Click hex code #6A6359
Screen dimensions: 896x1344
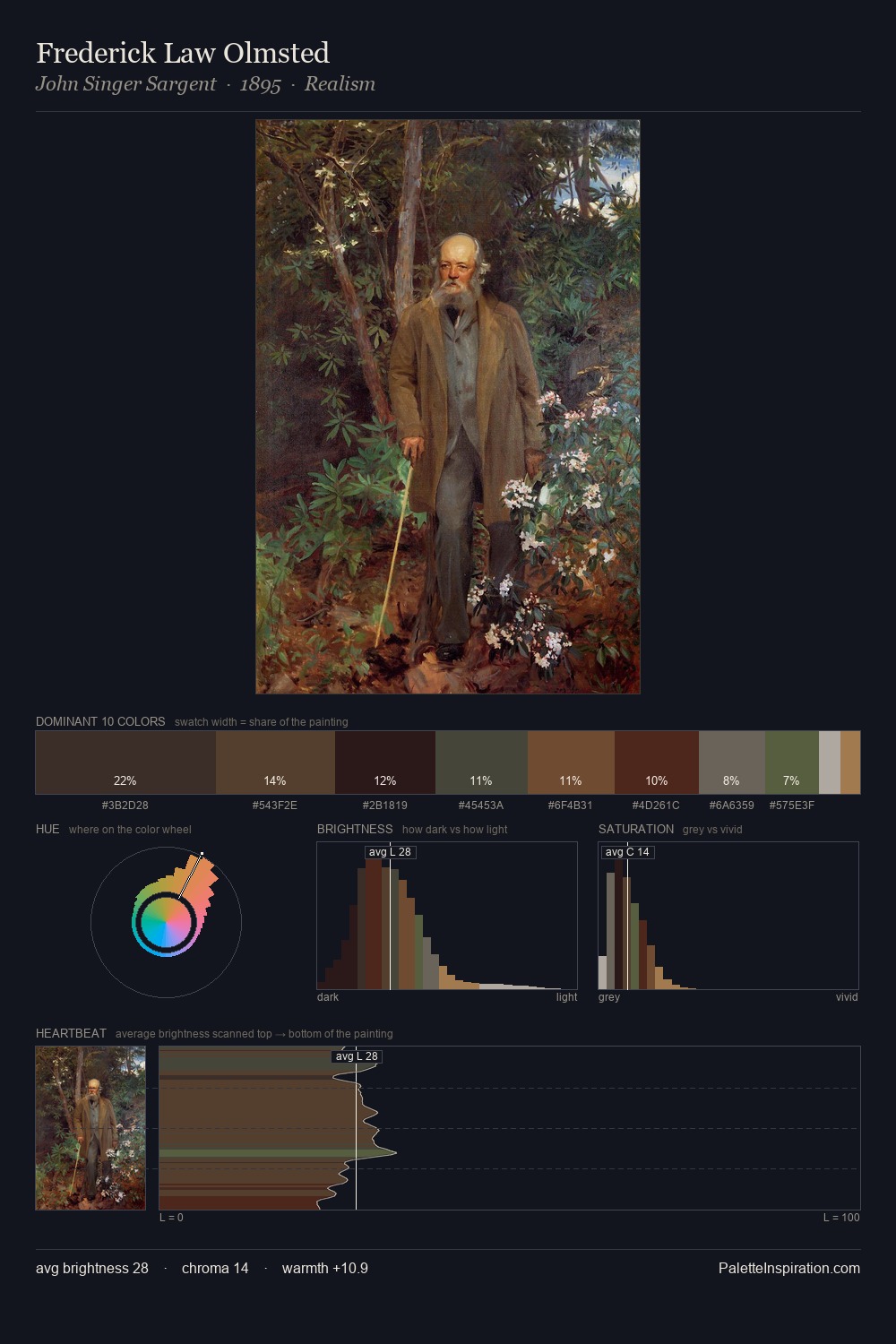coord(732,806)
